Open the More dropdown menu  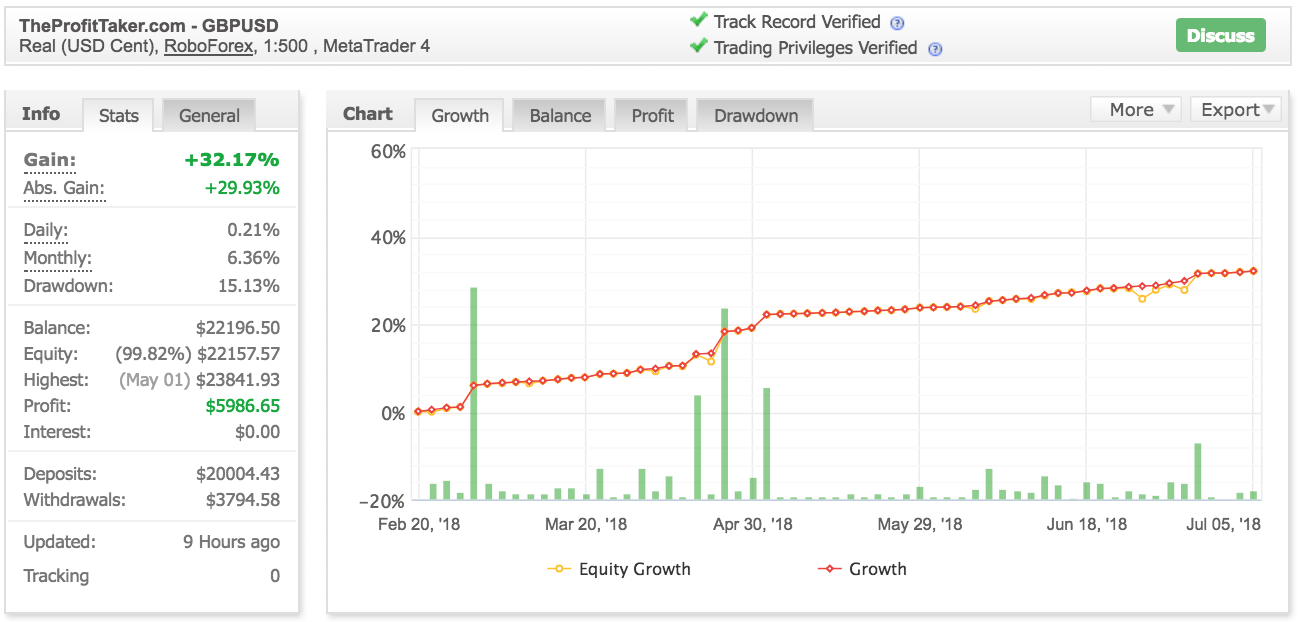1135,110
